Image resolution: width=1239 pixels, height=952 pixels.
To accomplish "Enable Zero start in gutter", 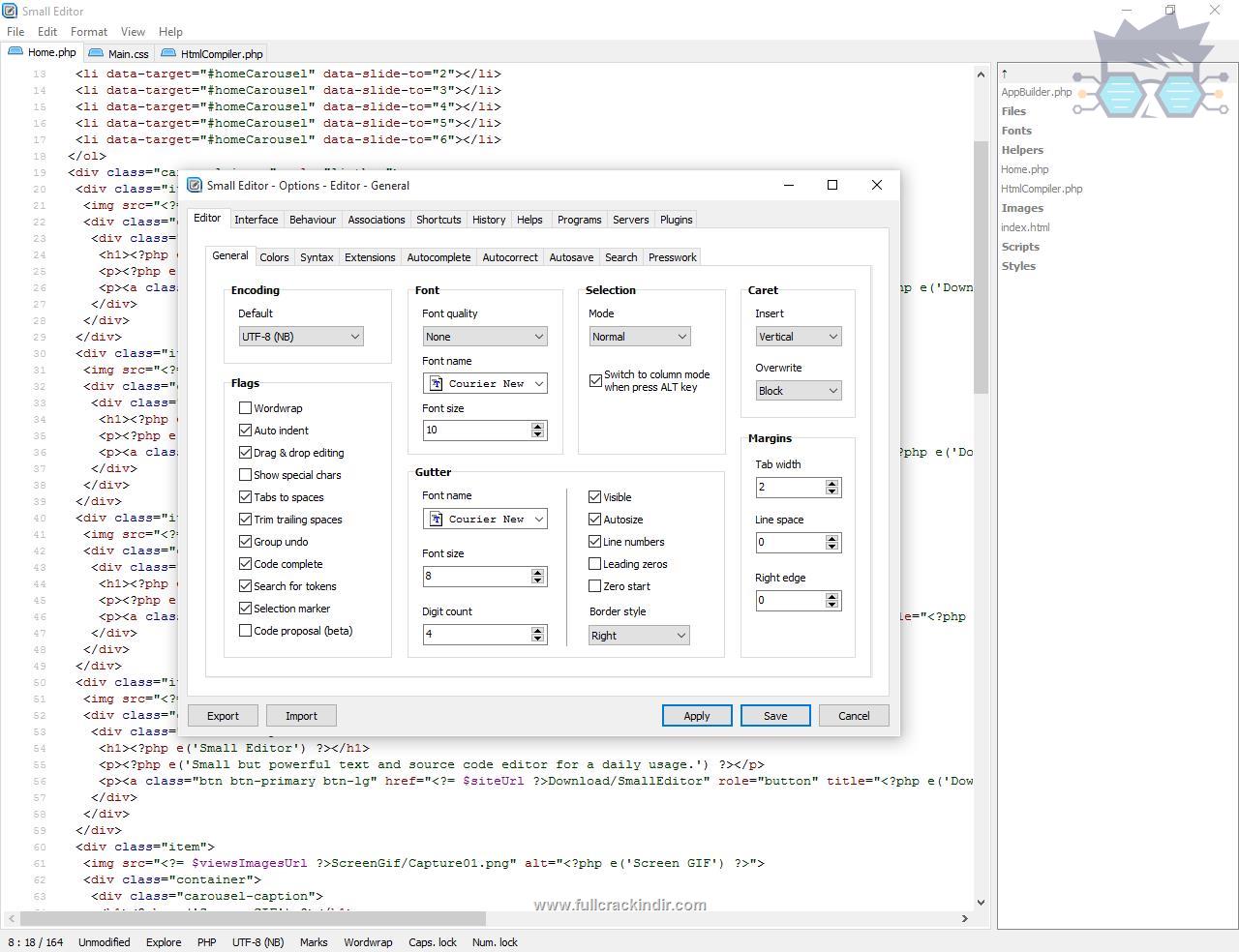I will coord(594,586).
